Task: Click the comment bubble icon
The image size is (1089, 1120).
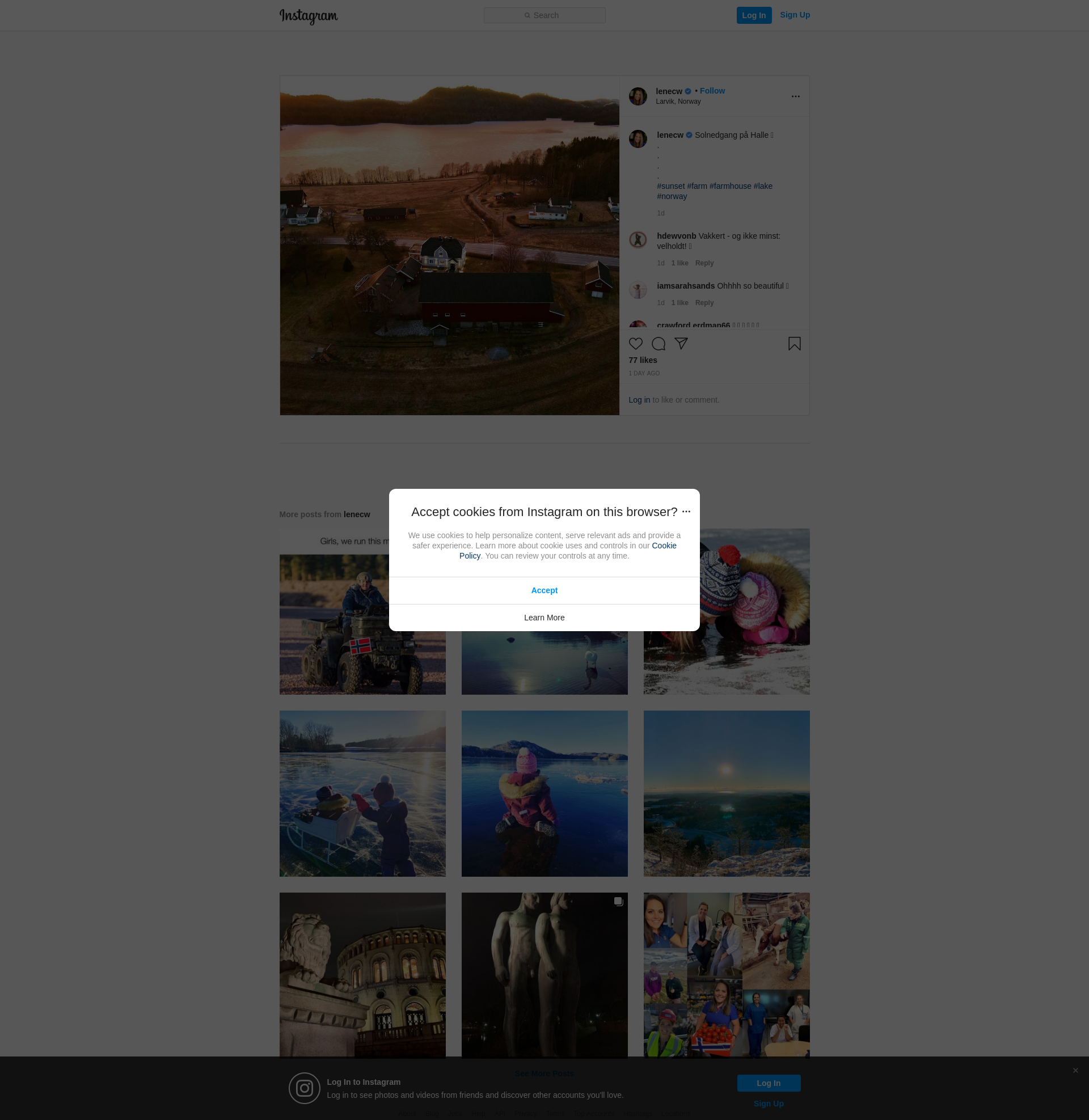Action: pos(659,344)
